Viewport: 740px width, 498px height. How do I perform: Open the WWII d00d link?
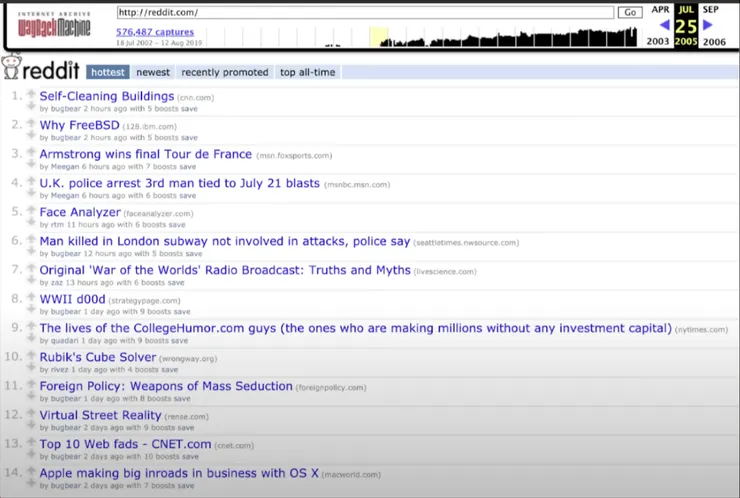72,299
